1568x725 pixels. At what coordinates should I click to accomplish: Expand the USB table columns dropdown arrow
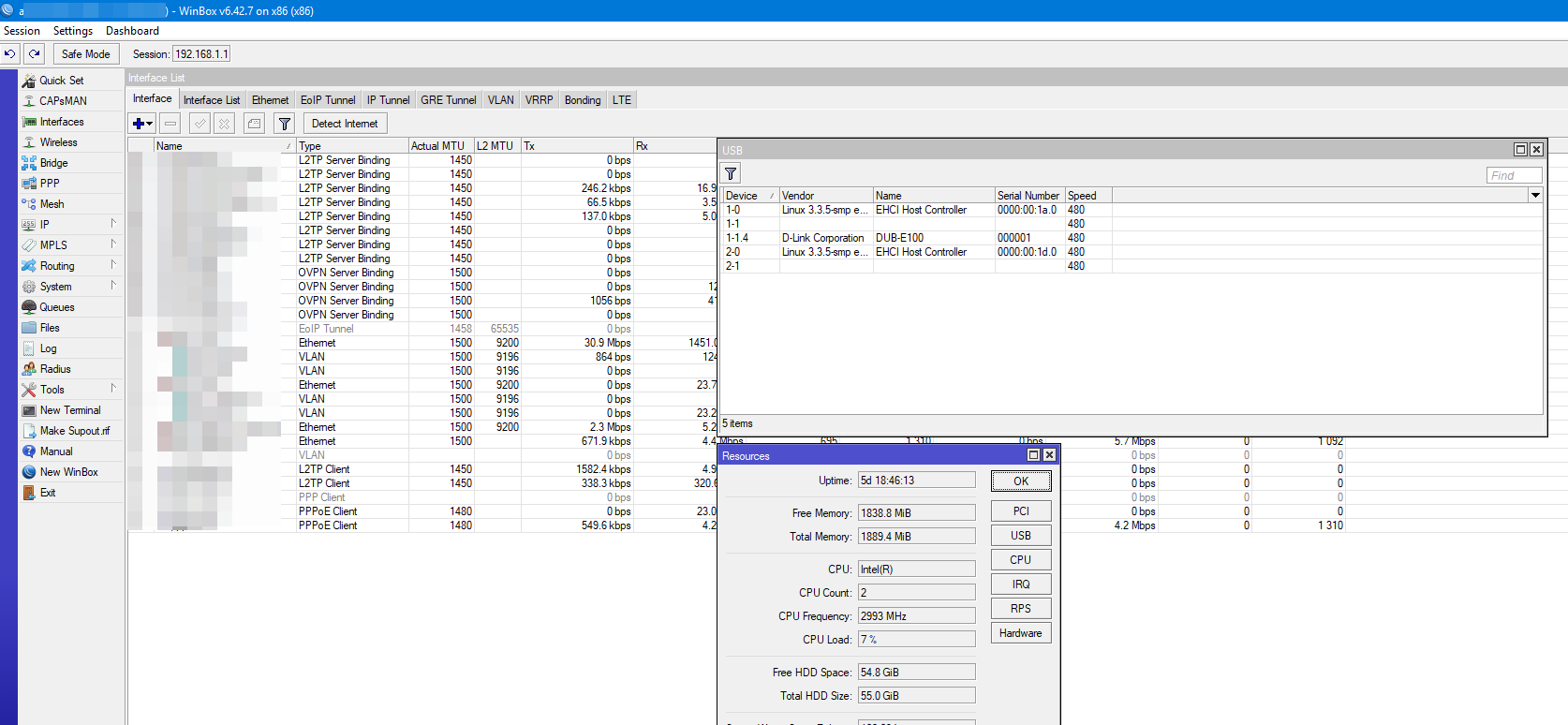(x=1535, y=196)
